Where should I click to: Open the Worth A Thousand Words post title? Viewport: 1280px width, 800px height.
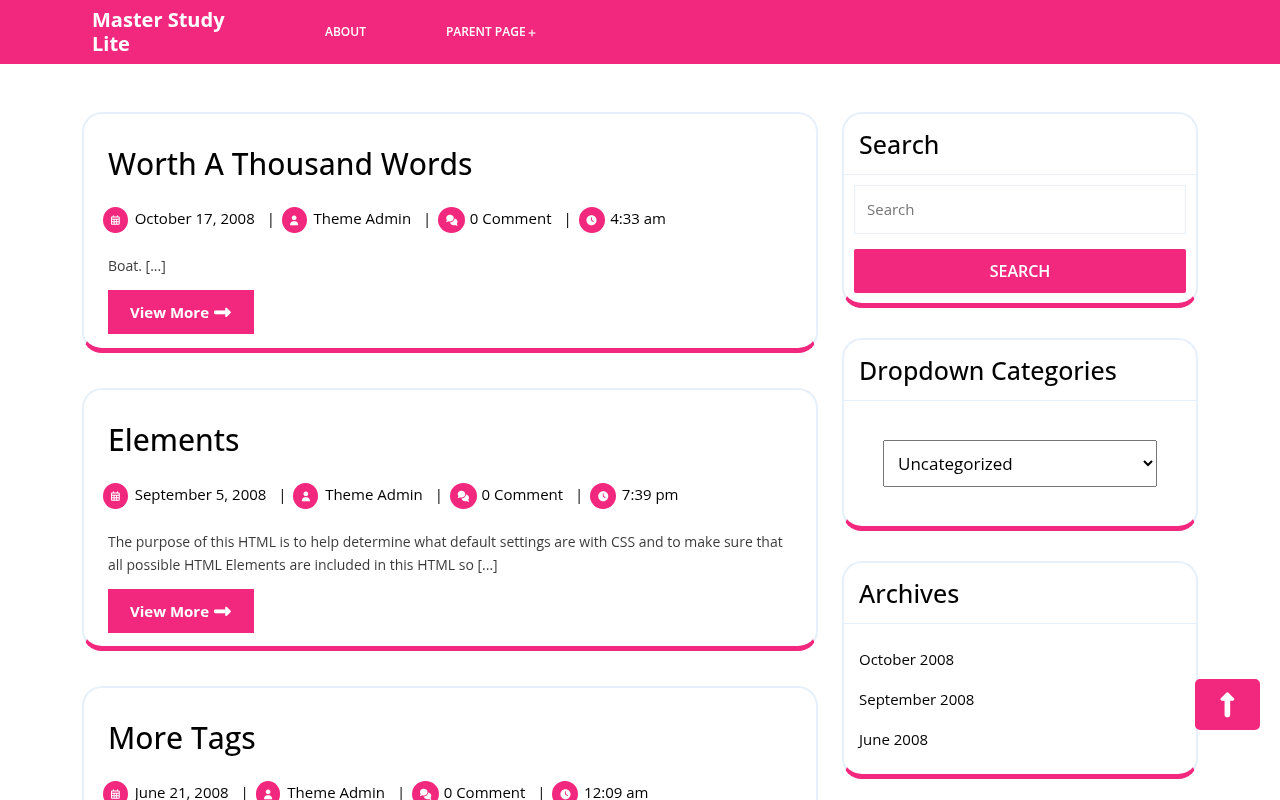(290, 164)
